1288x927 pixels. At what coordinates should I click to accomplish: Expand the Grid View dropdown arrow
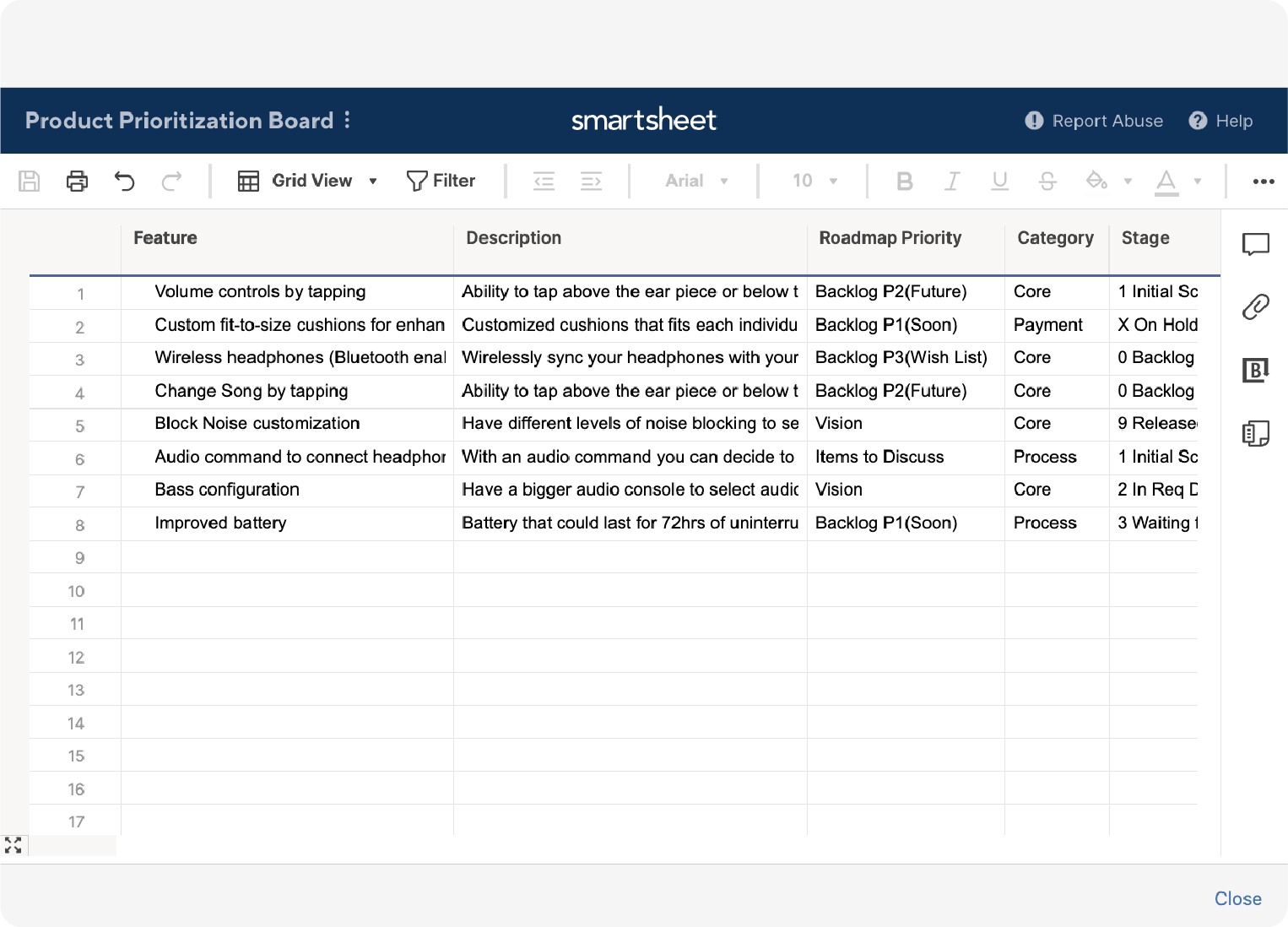pos(373,181)
